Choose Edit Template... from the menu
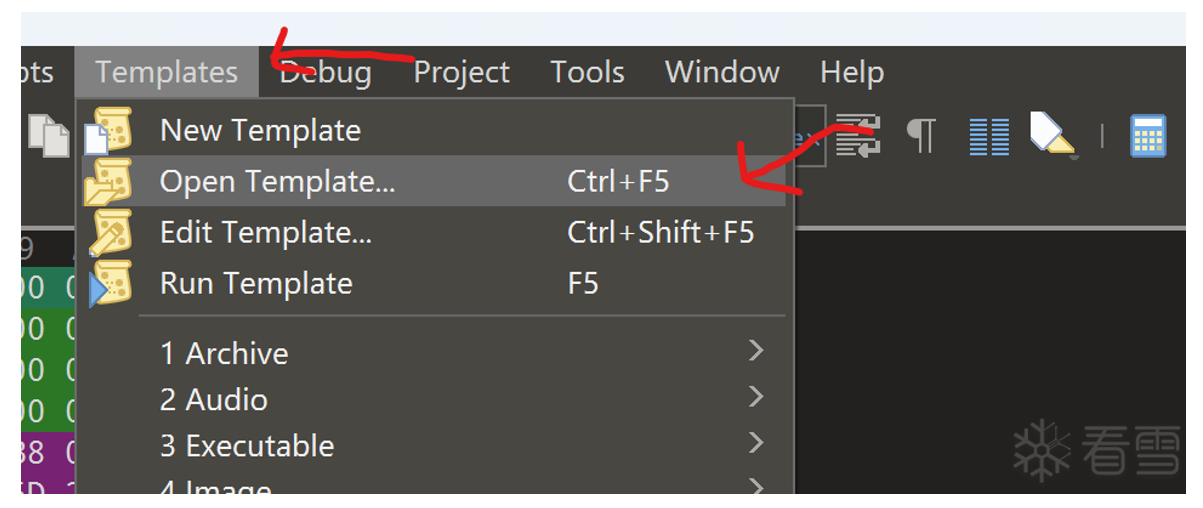 [266, 233]
